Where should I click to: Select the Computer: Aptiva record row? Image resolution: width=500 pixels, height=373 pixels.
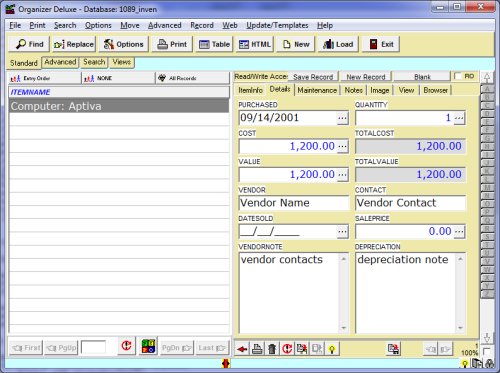(x=119, y=106)
